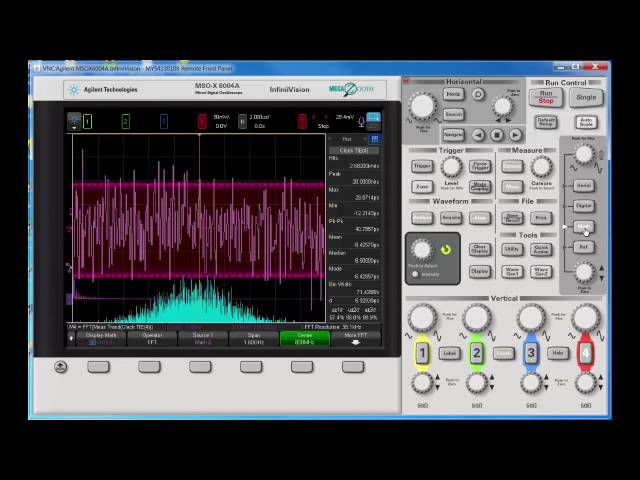Toggle channel 2 green button
The height and width of the screenshot is (480, 640).
(476, 353)
